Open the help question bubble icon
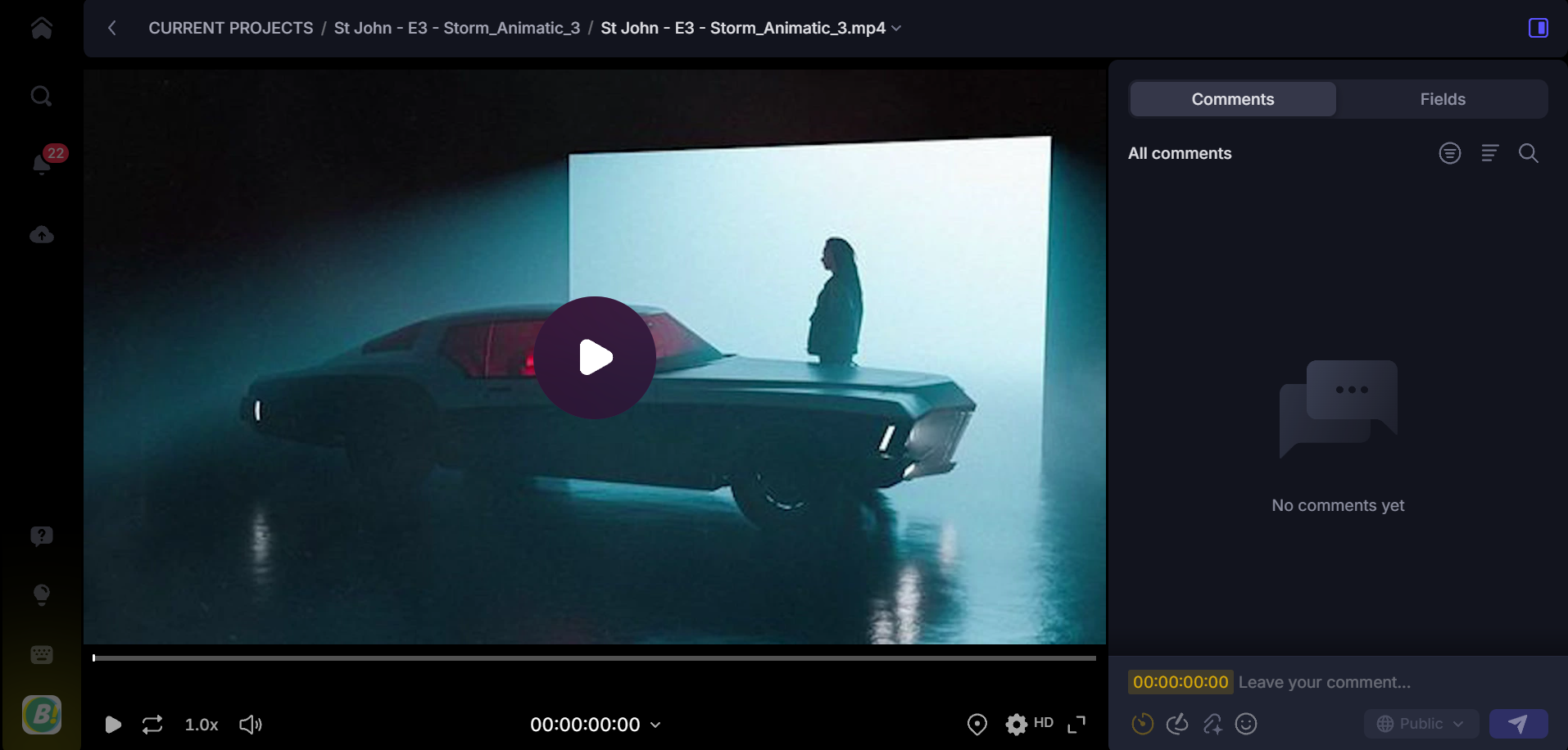 pyautogui.click(x=42, y=536)
